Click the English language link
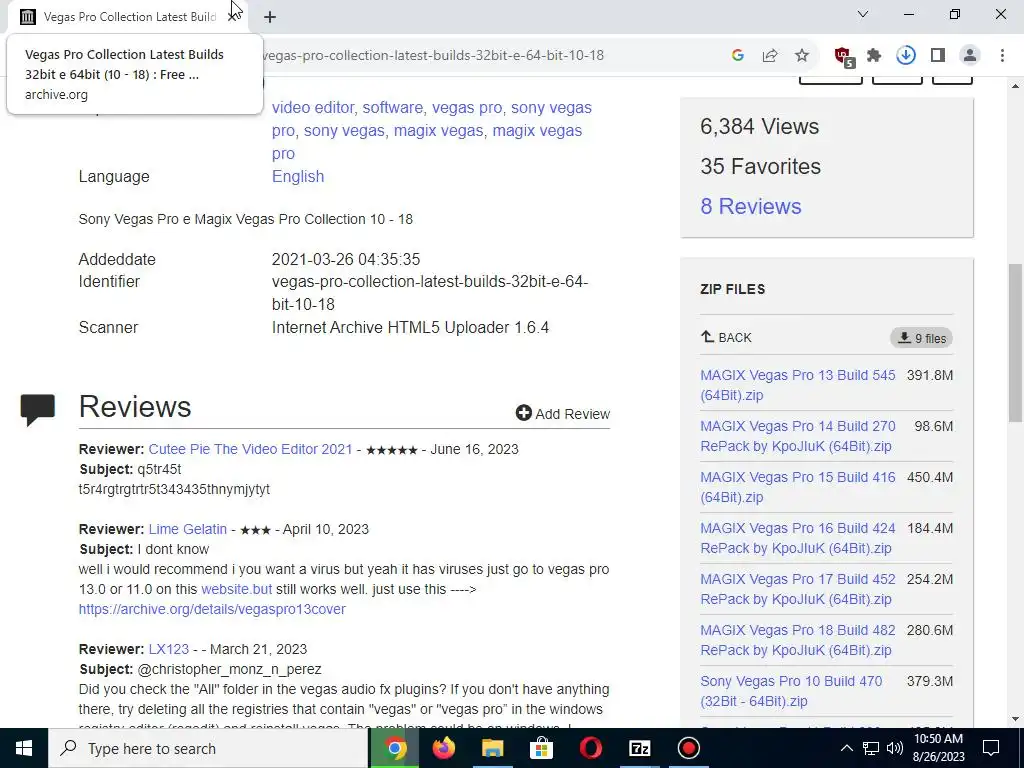 298,176
